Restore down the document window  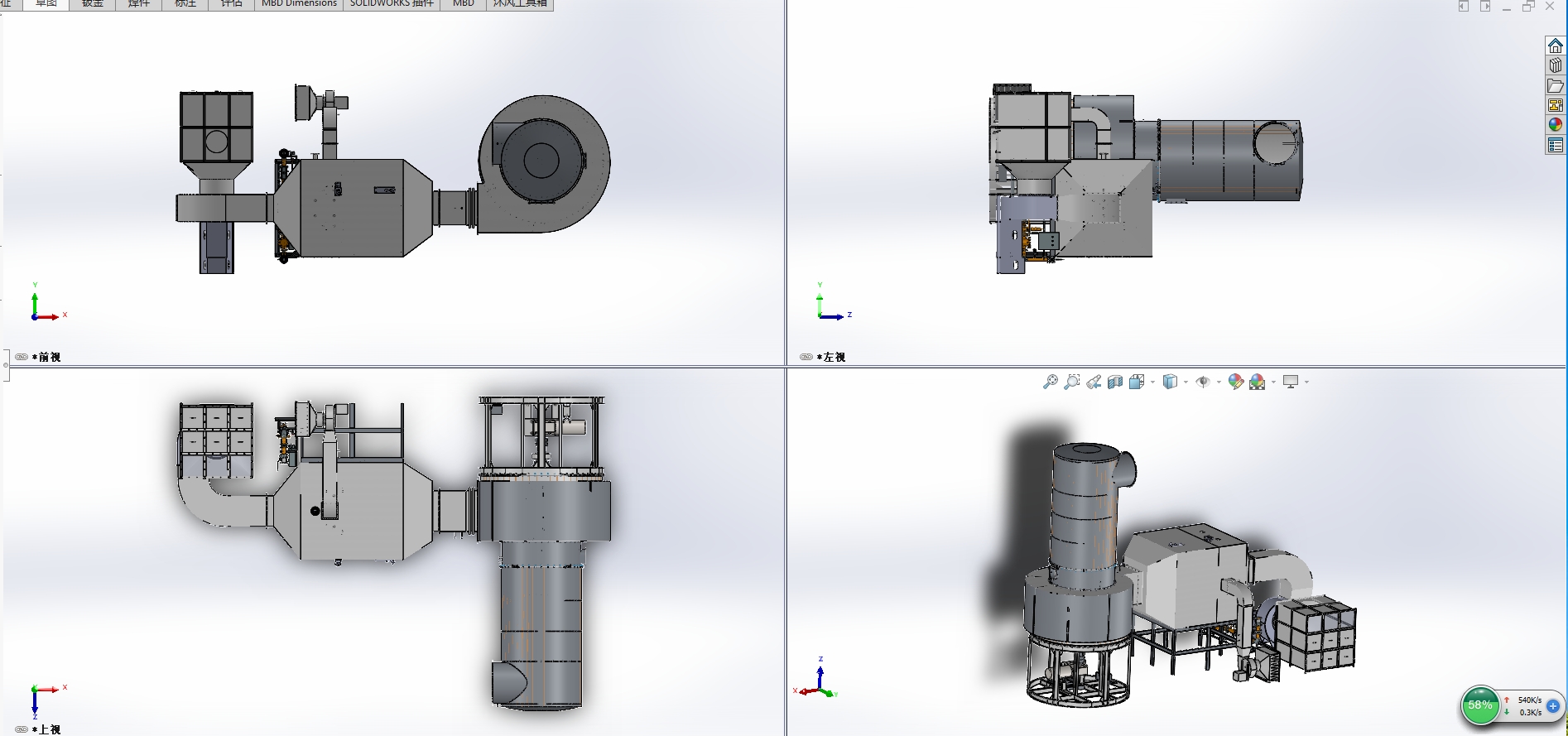(1528, 7)
